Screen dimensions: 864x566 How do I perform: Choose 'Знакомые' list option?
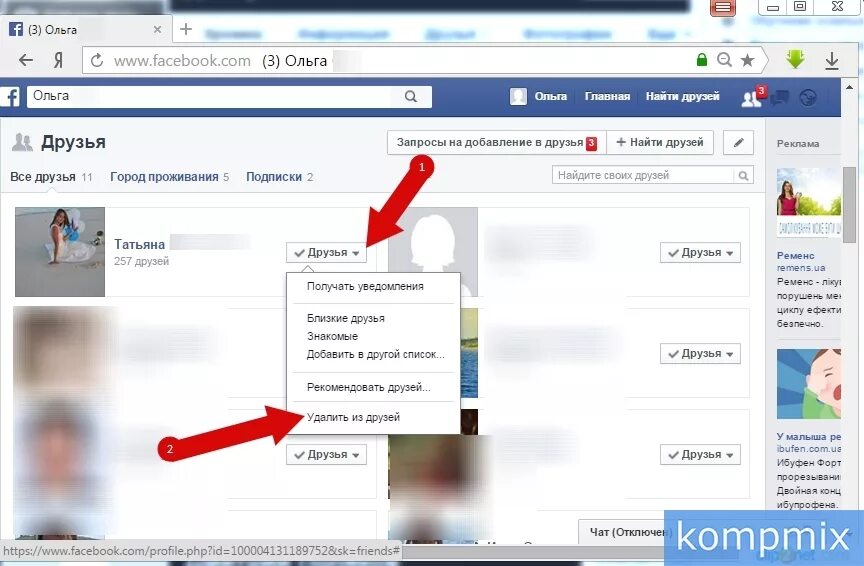coord(332,336)
